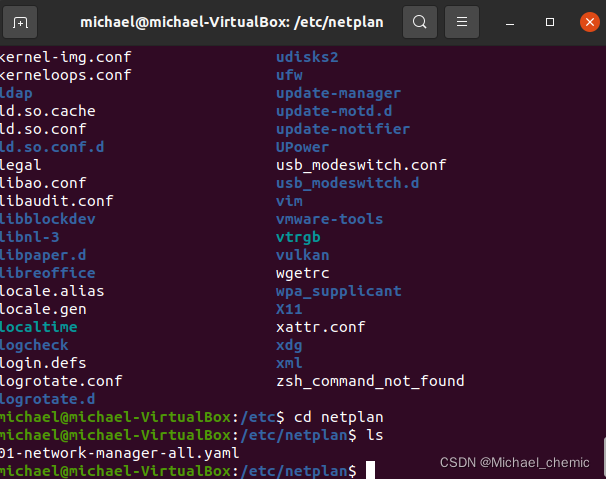Click the usb_modeswitch.d directory name
606x479 pixels.
(x=347, y=183)
